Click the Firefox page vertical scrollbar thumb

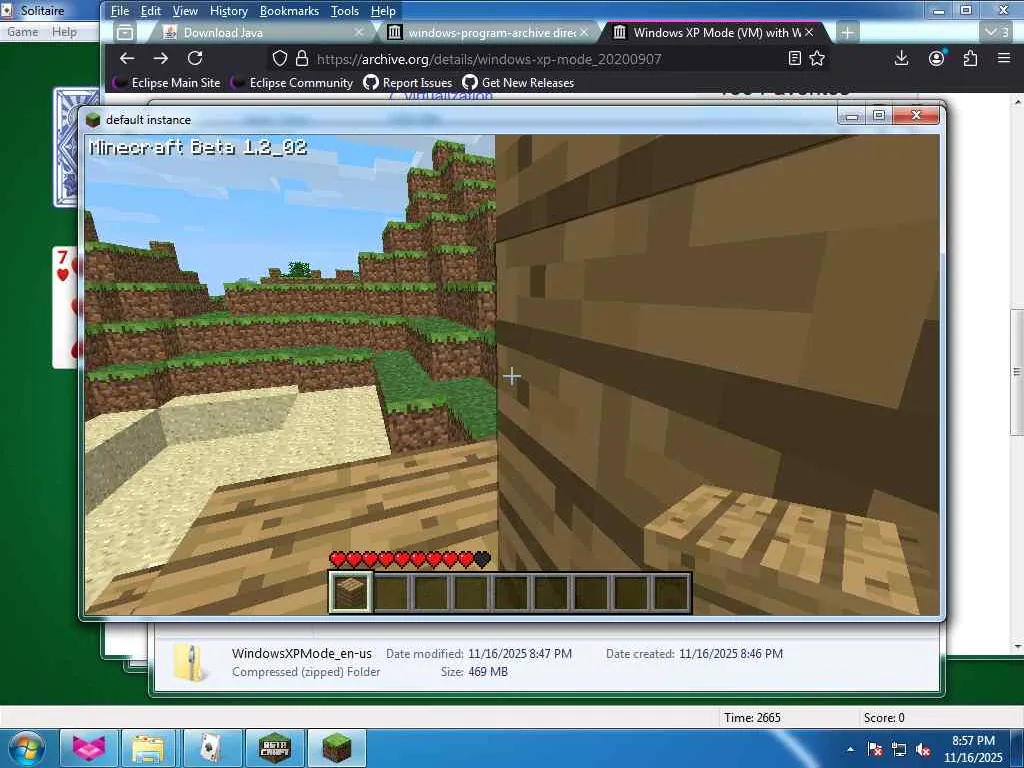coord(1017,372)
